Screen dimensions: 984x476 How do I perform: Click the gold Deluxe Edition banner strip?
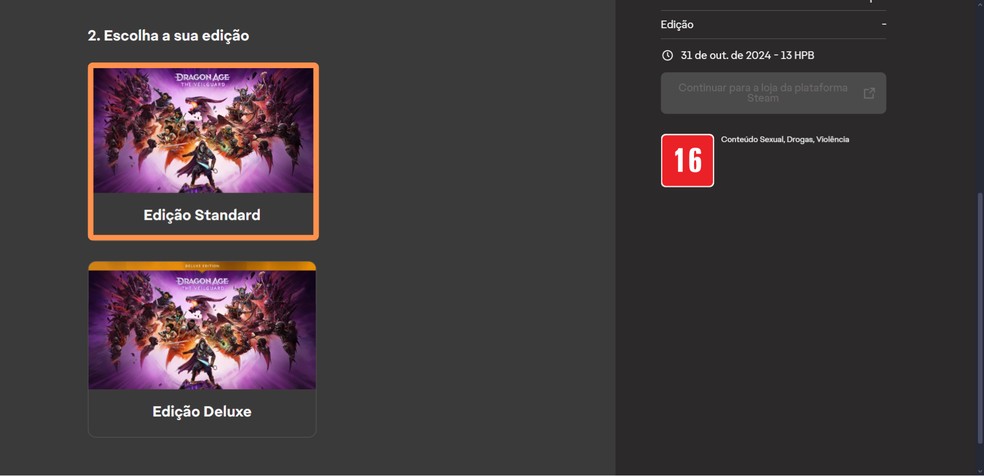pyautogui.click(x=202, y=266)
